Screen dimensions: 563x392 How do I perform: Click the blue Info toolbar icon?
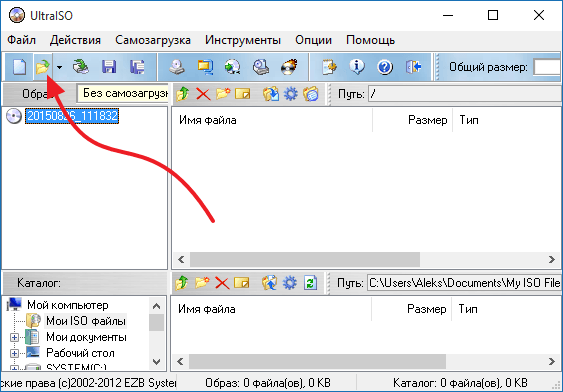click(357, 67)
